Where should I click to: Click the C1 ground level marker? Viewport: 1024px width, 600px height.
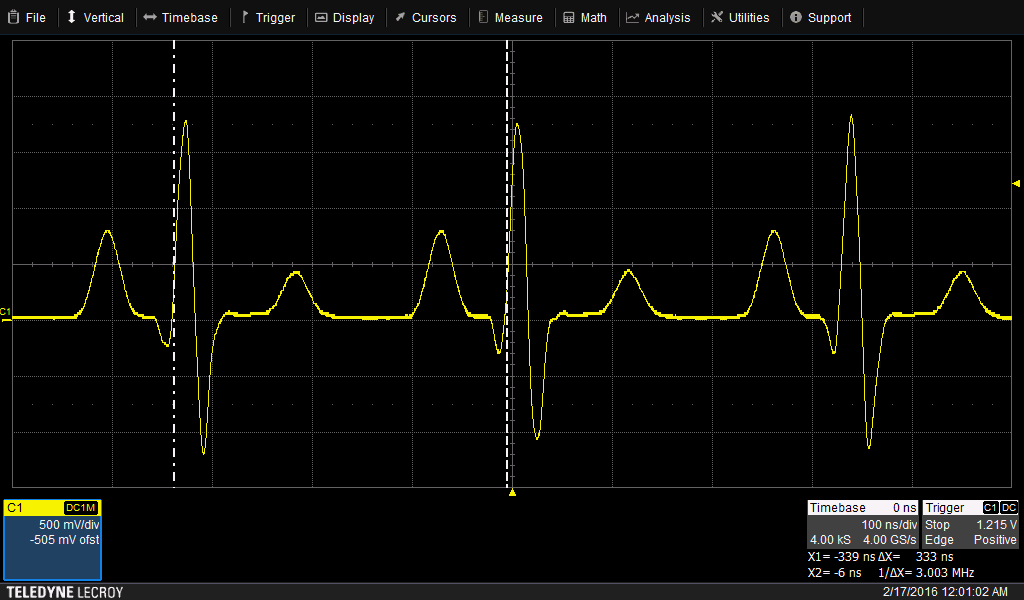[5, 314]
